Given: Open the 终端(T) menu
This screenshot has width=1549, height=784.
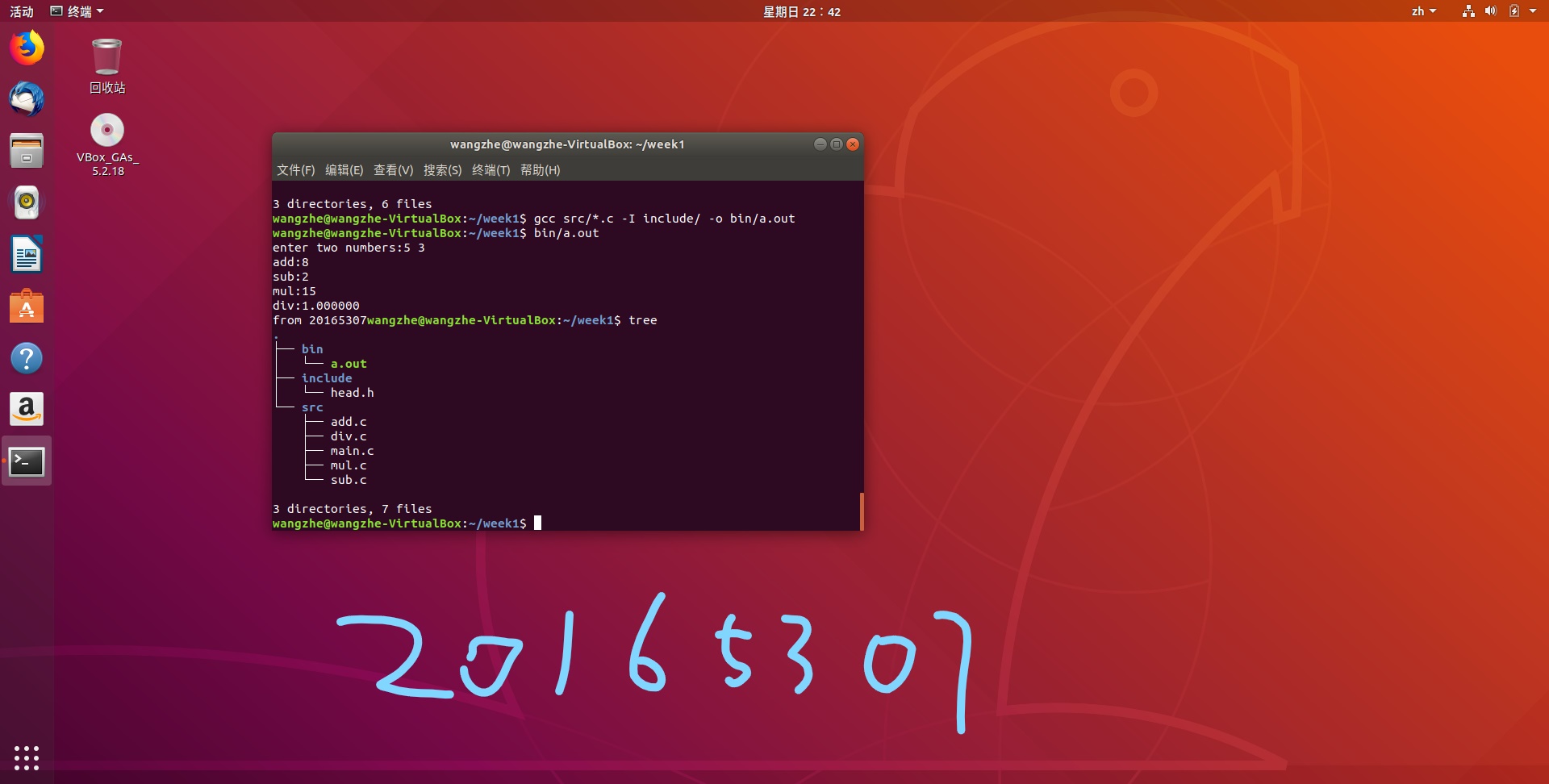Looking at the screenshot, I should (x=491, y=170).
